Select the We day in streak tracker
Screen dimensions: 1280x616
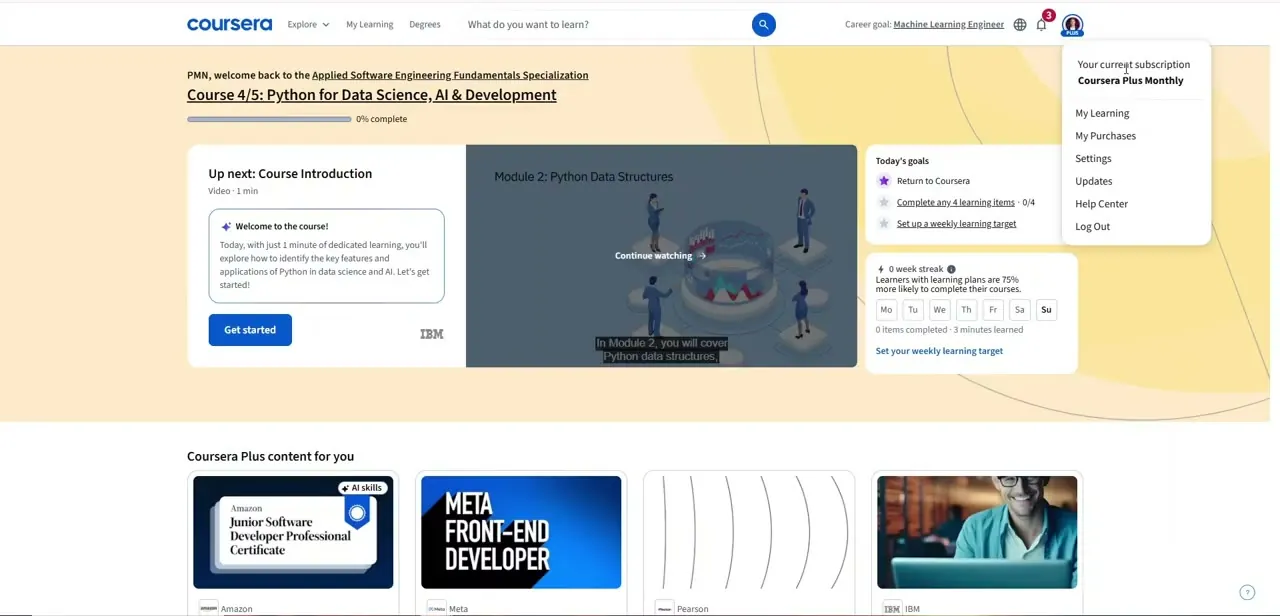(939, 310)
